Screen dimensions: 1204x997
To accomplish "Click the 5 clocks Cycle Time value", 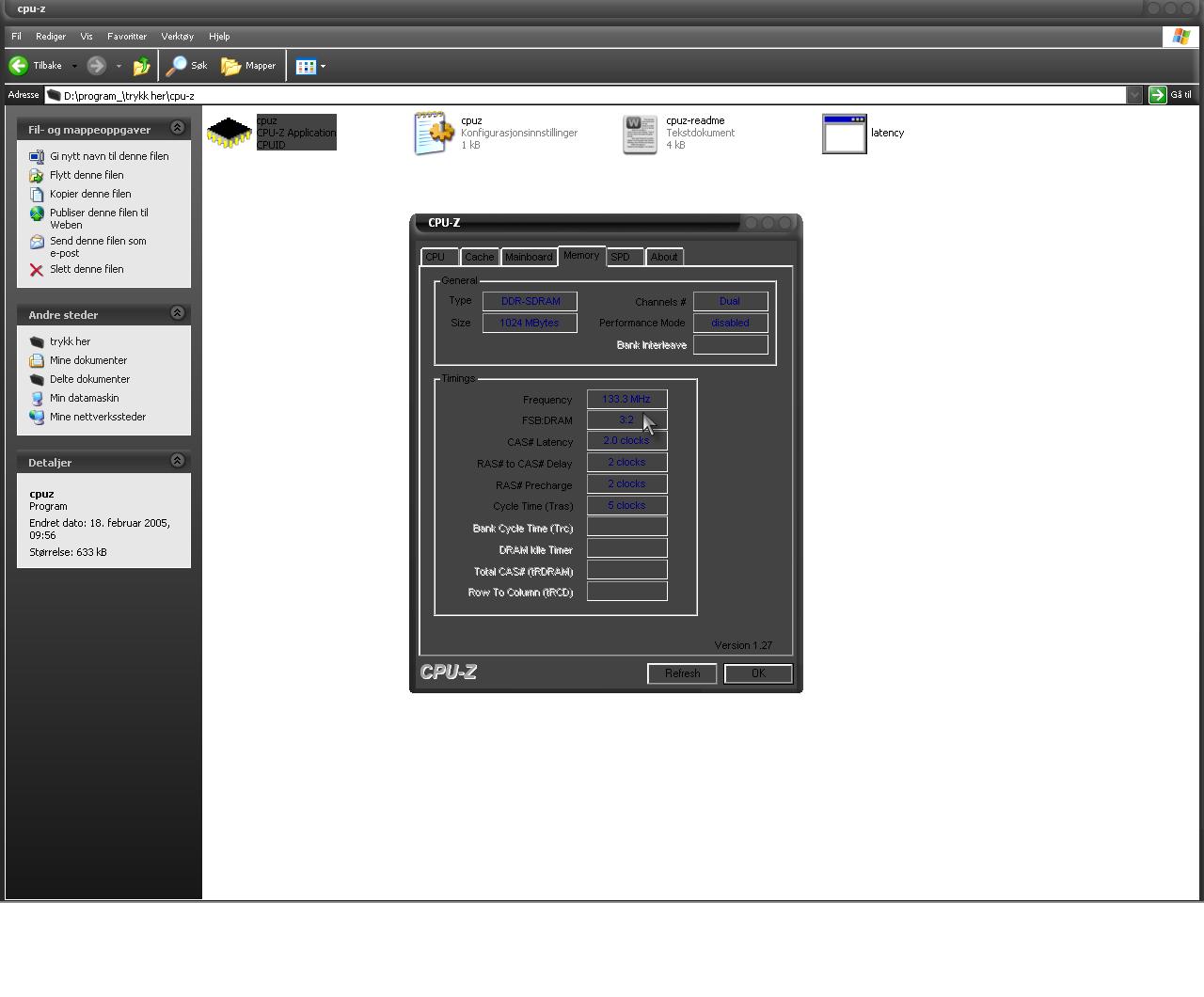I will (x=626, y=505).
